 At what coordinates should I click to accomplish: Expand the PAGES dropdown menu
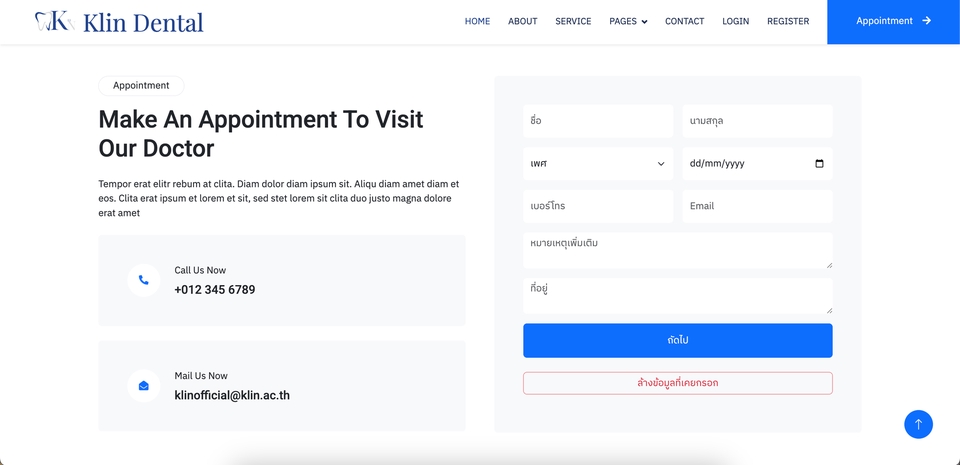[628, 21]
